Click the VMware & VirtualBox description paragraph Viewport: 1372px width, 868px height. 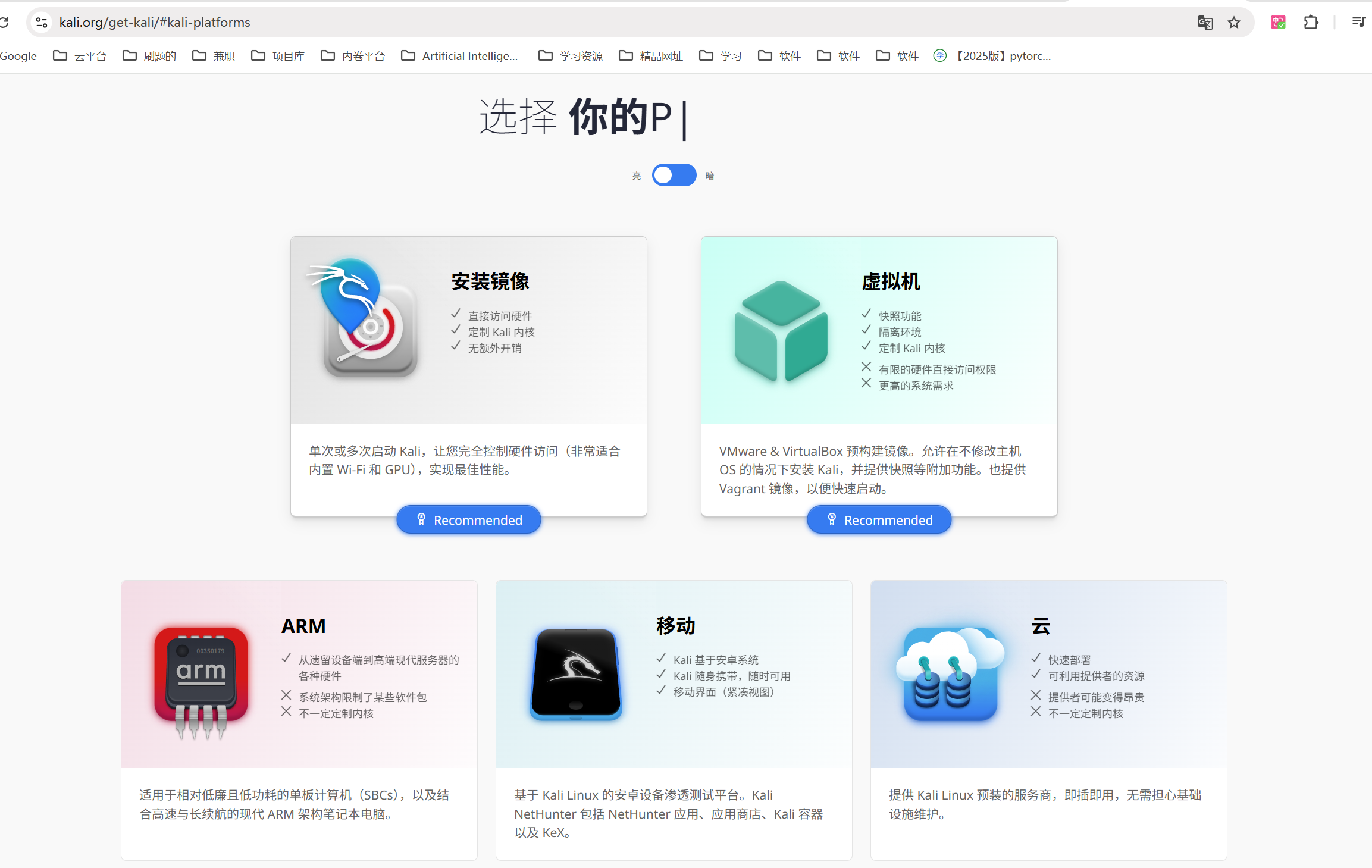click(x=872, y=470)
